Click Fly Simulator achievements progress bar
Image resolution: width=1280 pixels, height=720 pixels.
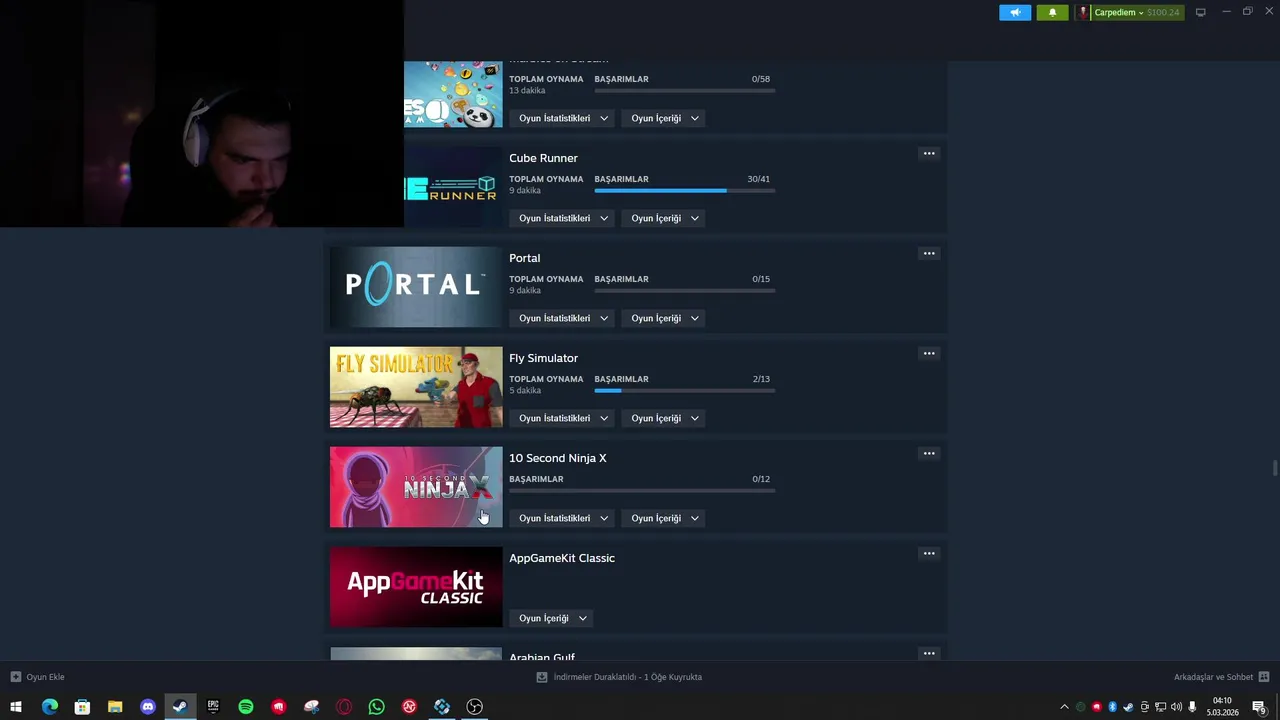click(684, 391)
